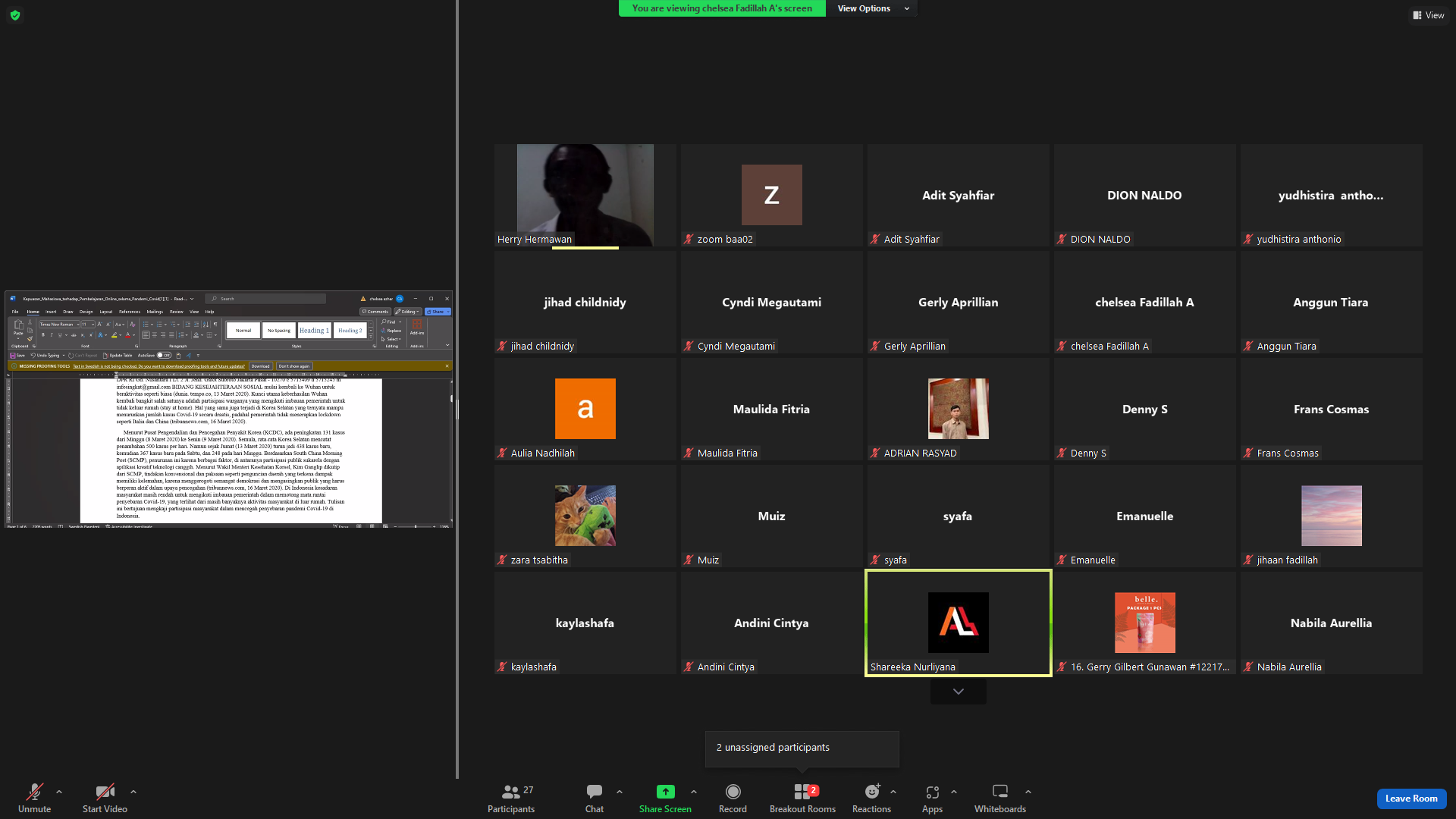Image resolution: width=1456 pixels, height=819 pixels.
Task: Click Word search box in title bar
Action: (265, 299)
